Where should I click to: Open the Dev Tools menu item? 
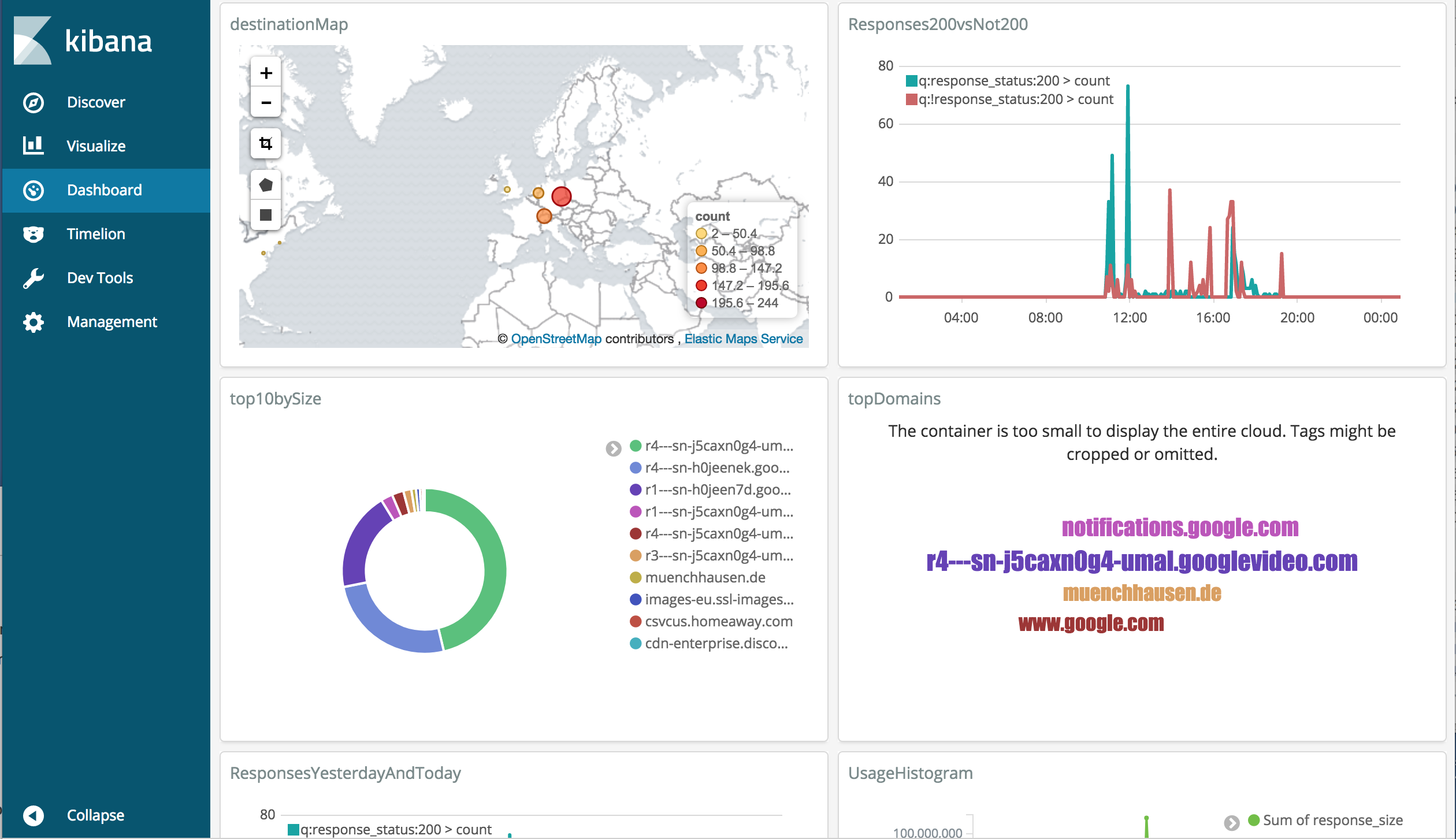(x=99, y=278)
